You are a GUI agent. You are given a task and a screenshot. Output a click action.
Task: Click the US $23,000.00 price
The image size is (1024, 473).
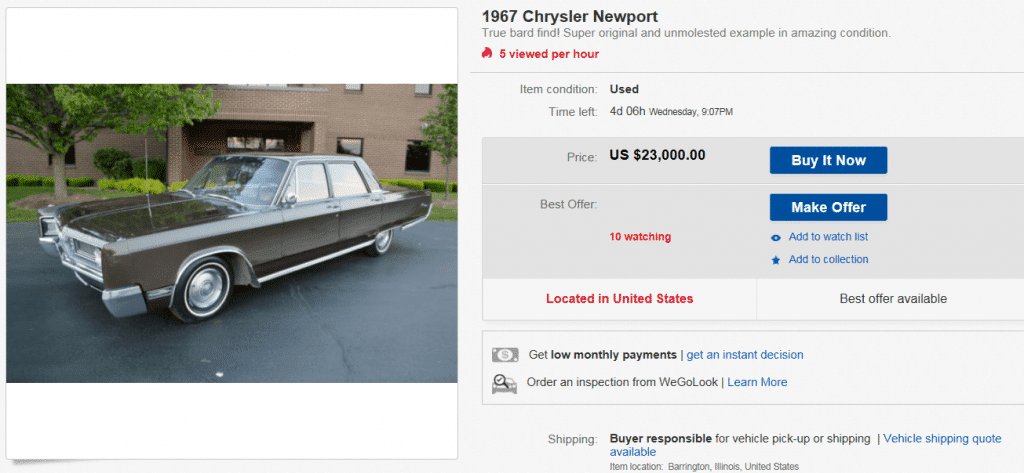click(657, 155)
